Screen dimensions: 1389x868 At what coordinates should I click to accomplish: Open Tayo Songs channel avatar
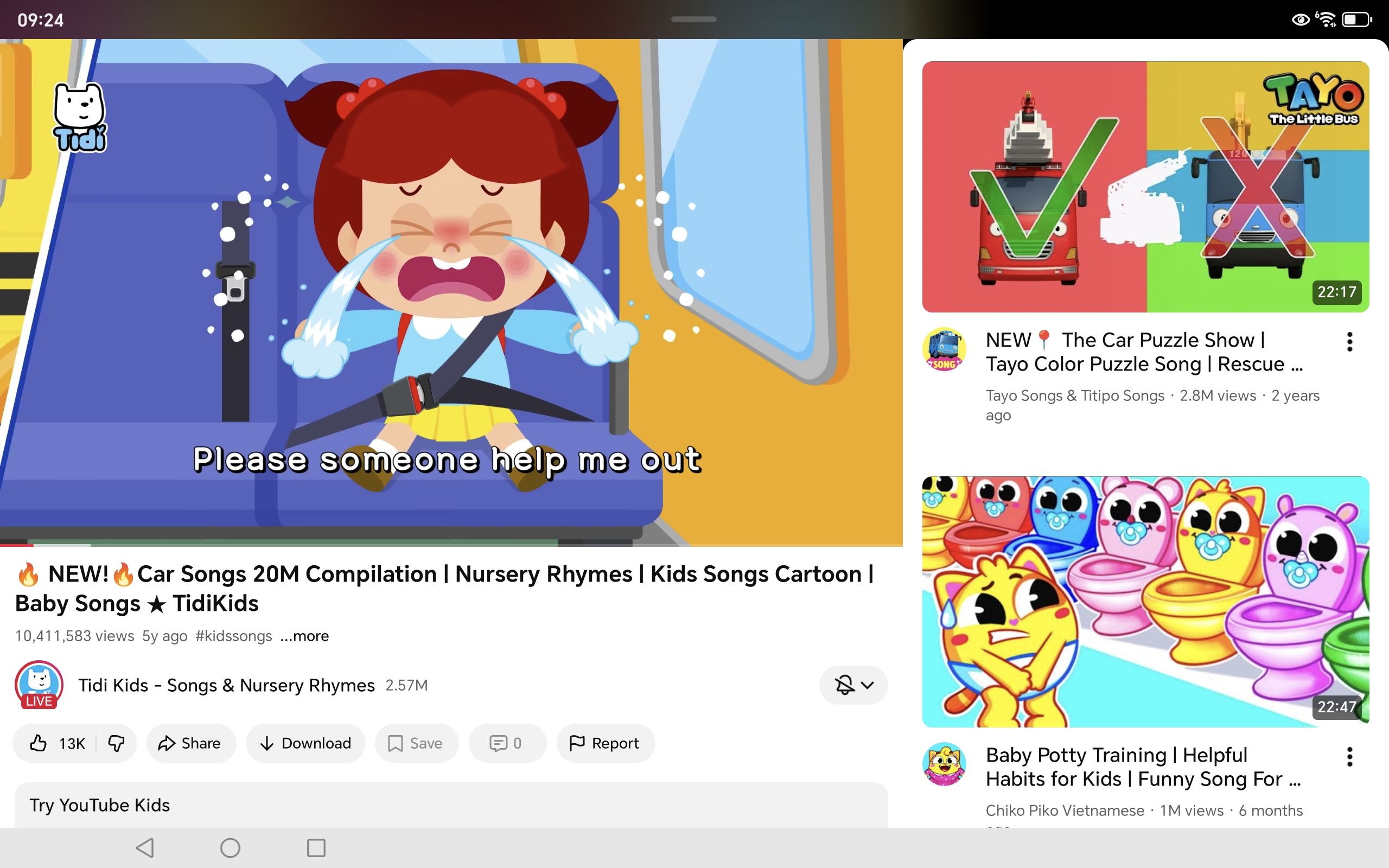pos(944,349)
